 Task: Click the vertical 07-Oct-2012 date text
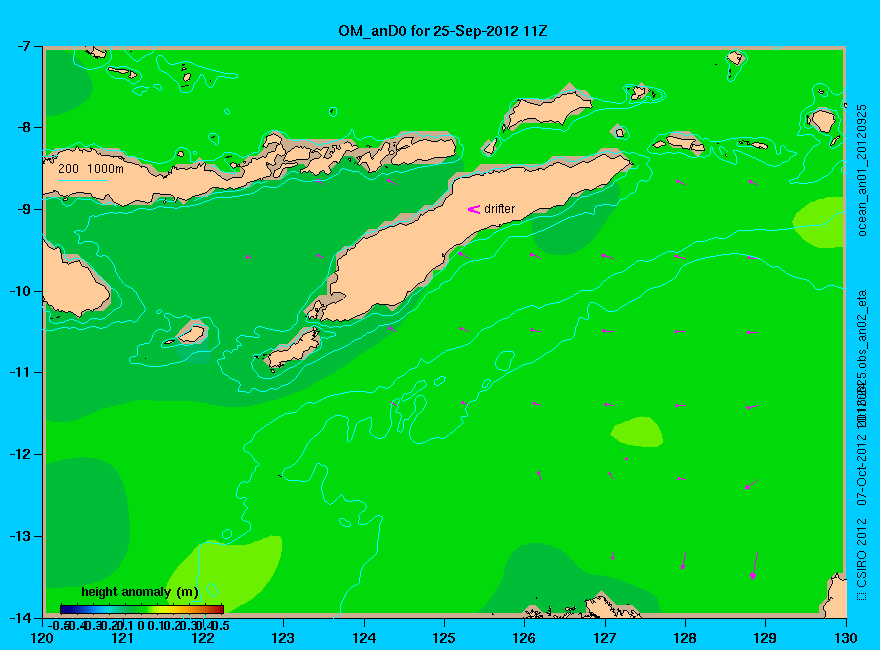(x=861, y=469)
